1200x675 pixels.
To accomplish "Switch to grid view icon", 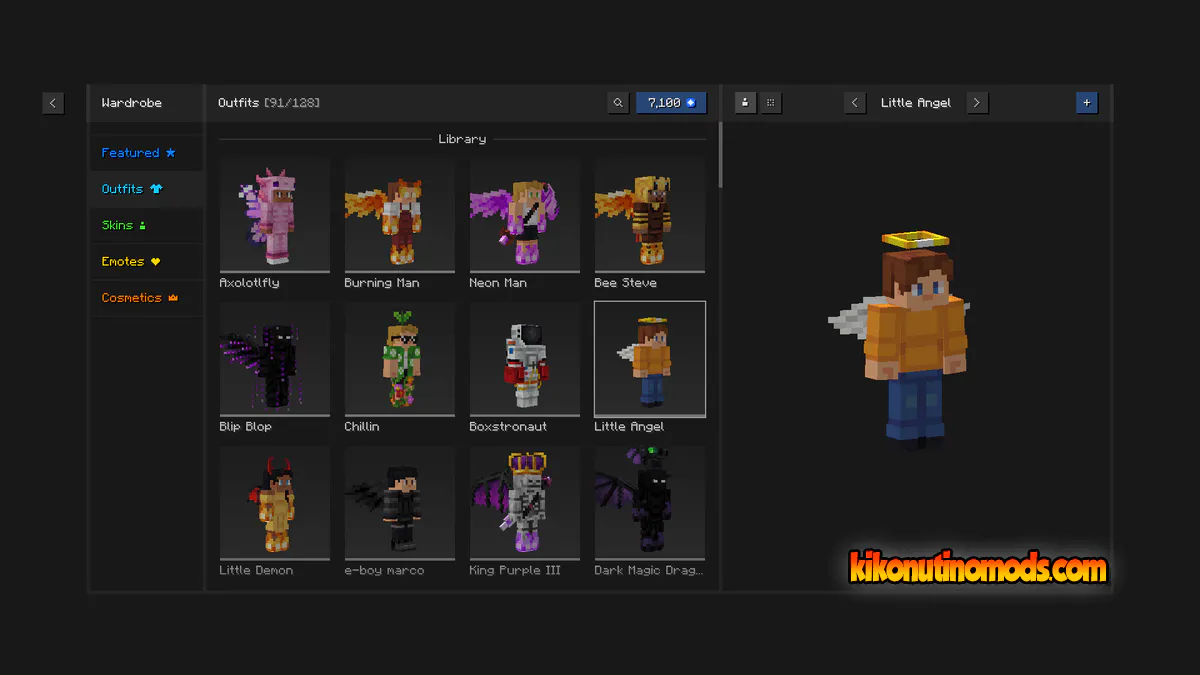I will [x=770, y=103].
